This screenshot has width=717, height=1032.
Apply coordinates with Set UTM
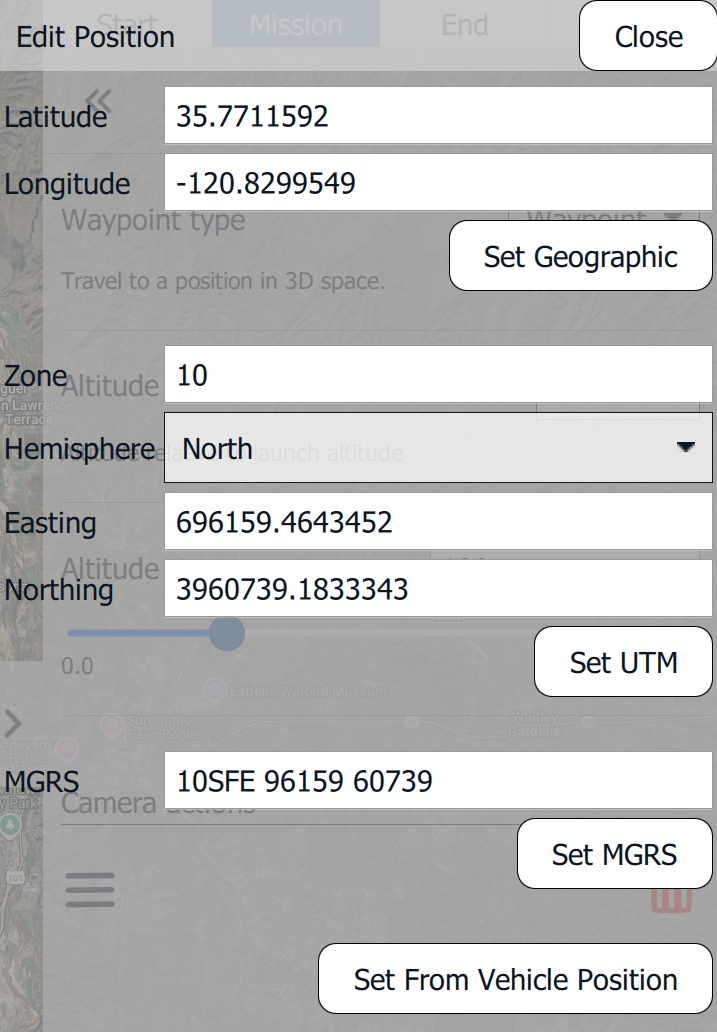click(x=623, y=662)
